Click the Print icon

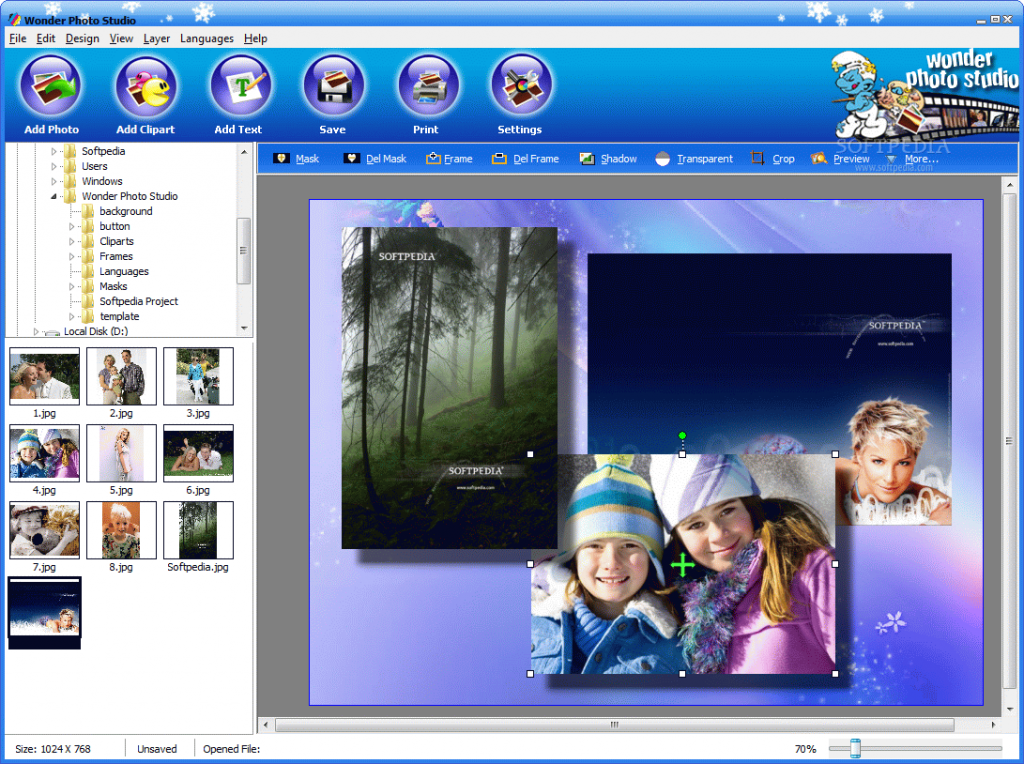(x=428, y=86)
